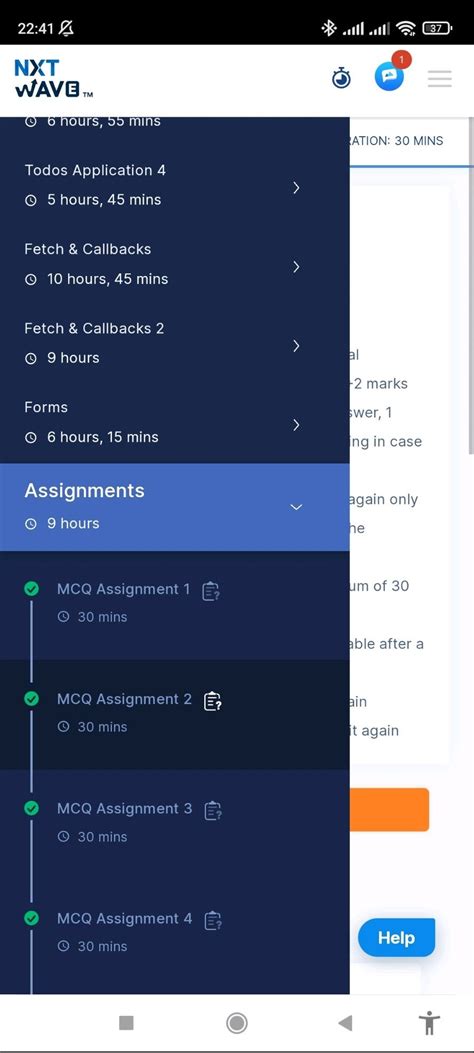Click the NxtWave logo
474x1053 pixels.
53,79
